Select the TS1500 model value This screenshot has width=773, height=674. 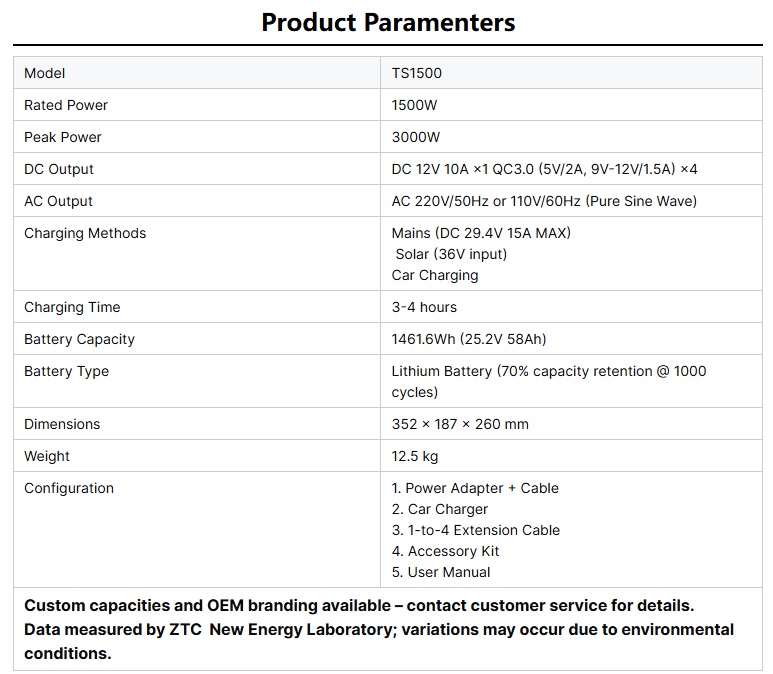[x=417, y=73]
